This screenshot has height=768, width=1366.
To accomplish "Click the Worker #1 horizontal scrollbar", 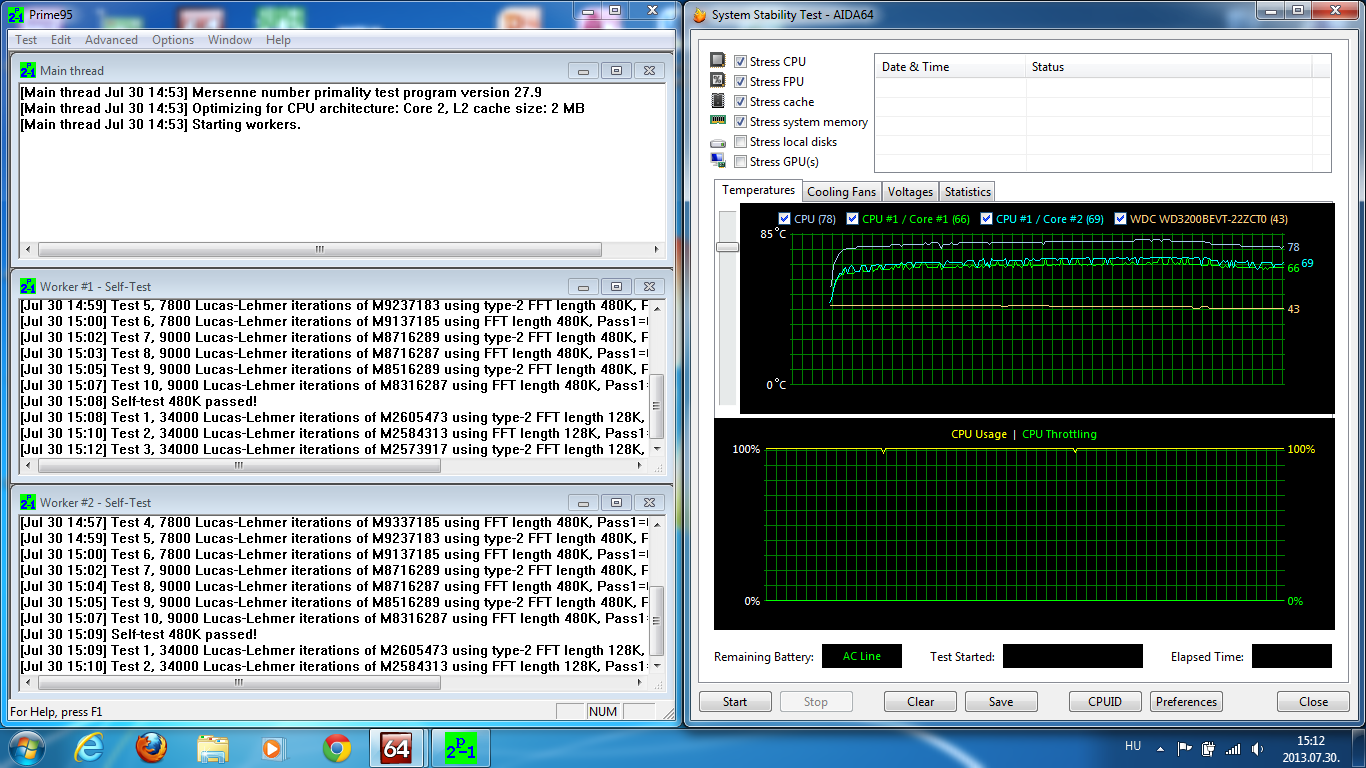I will [x=335, y=465].
